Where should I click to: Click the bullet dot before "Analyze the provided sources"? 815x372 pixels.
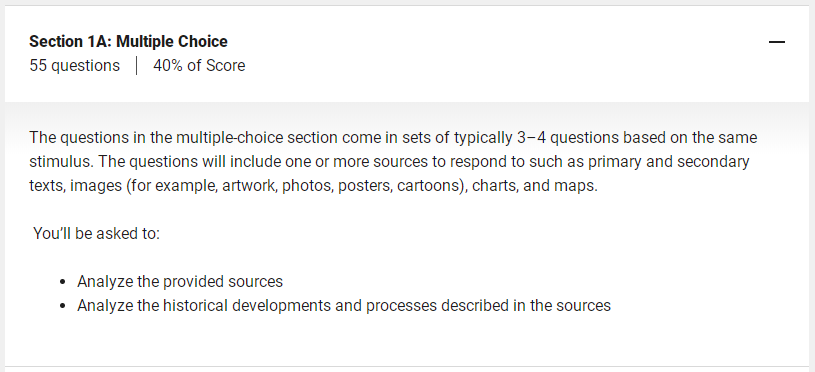click(x=62, y=282)
